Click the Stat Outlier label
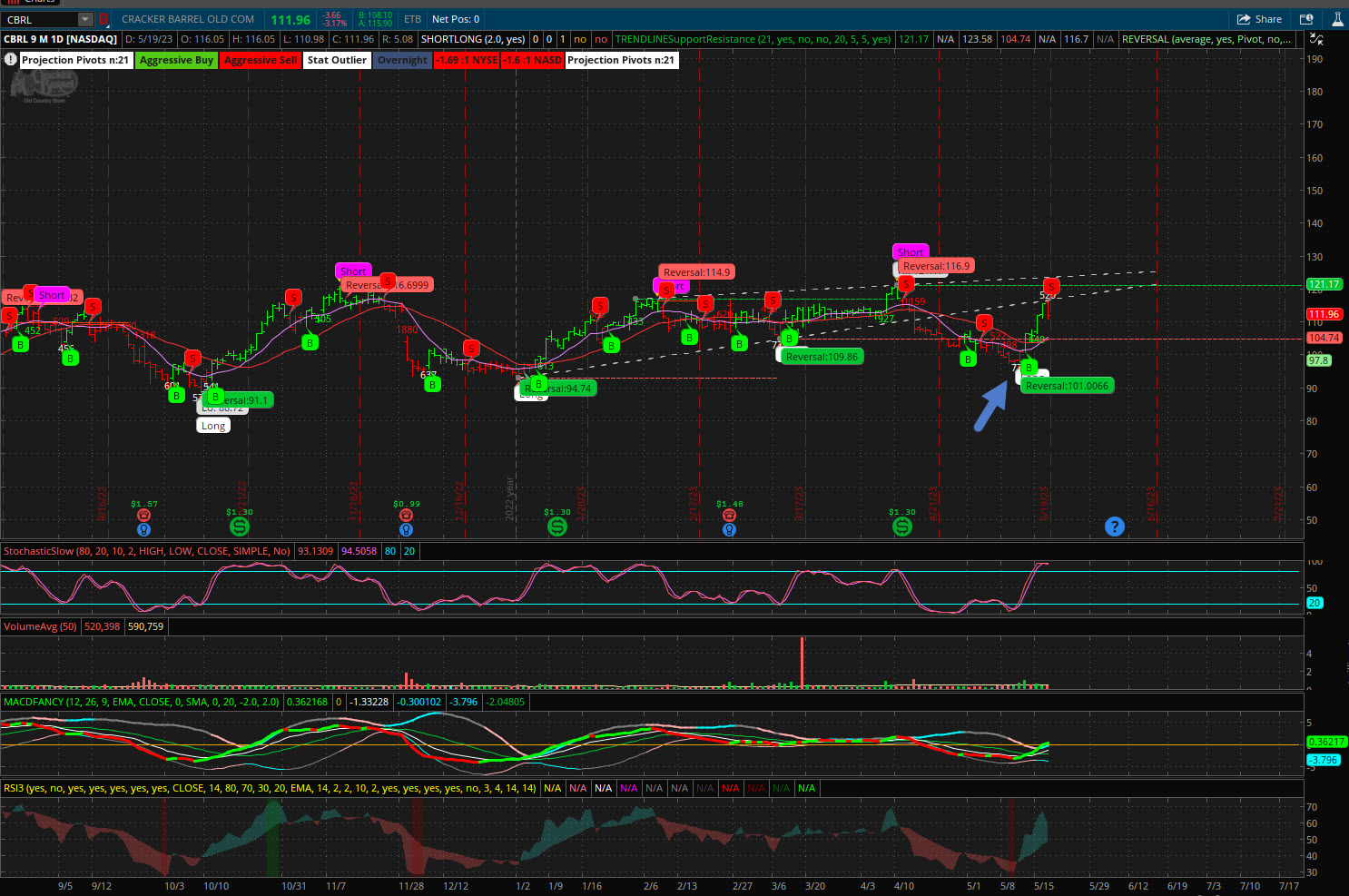This screenshot has width=1349, height=896. 337,60
